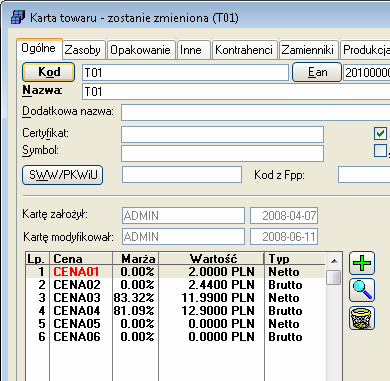Enable the unchecked checkbox beside Symbol
The image size is (390, 381).
[380, 150]
